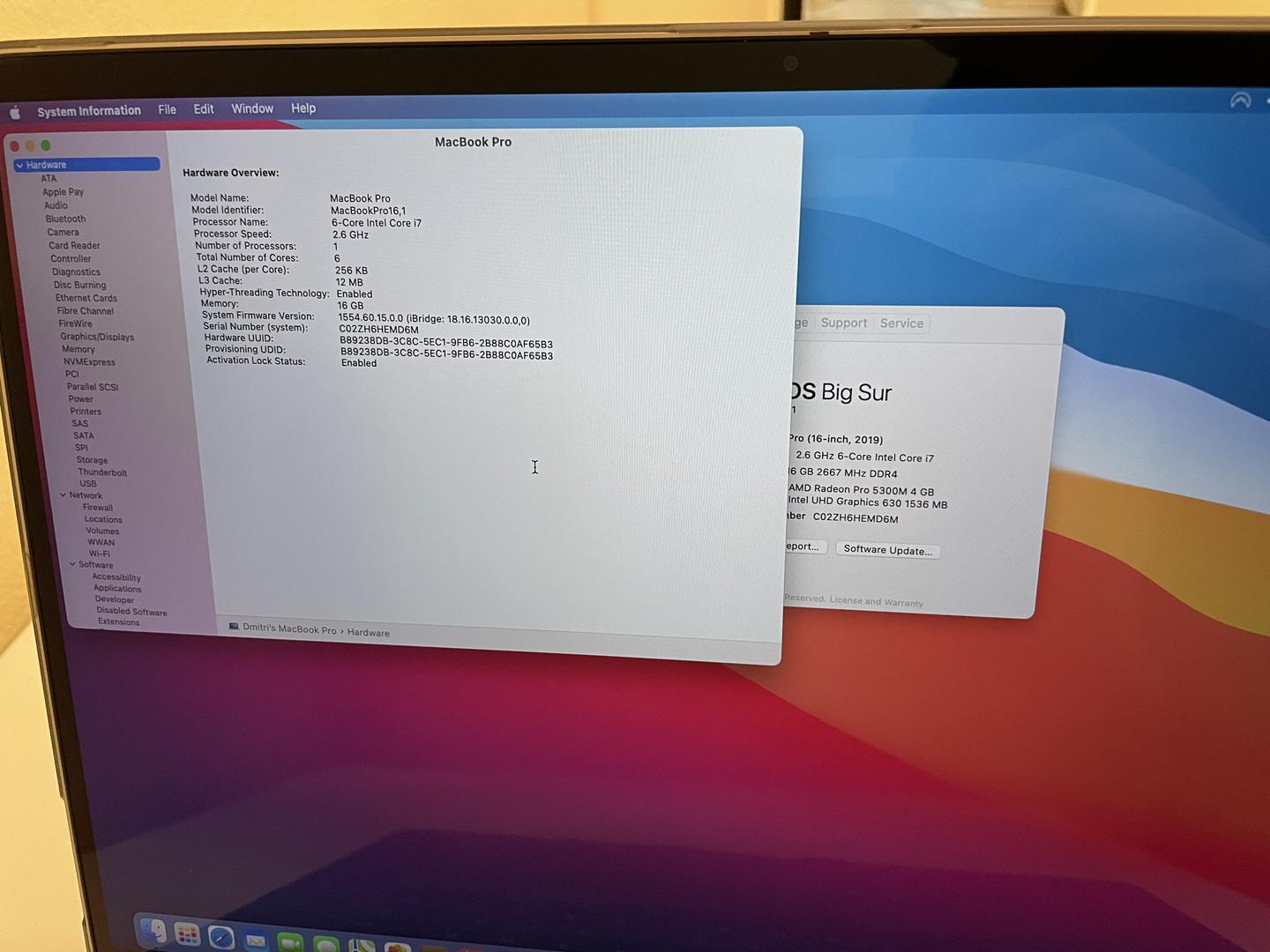Select Locations under Network
Screen dimensions: 1270x952
click(x=103, y=519)
